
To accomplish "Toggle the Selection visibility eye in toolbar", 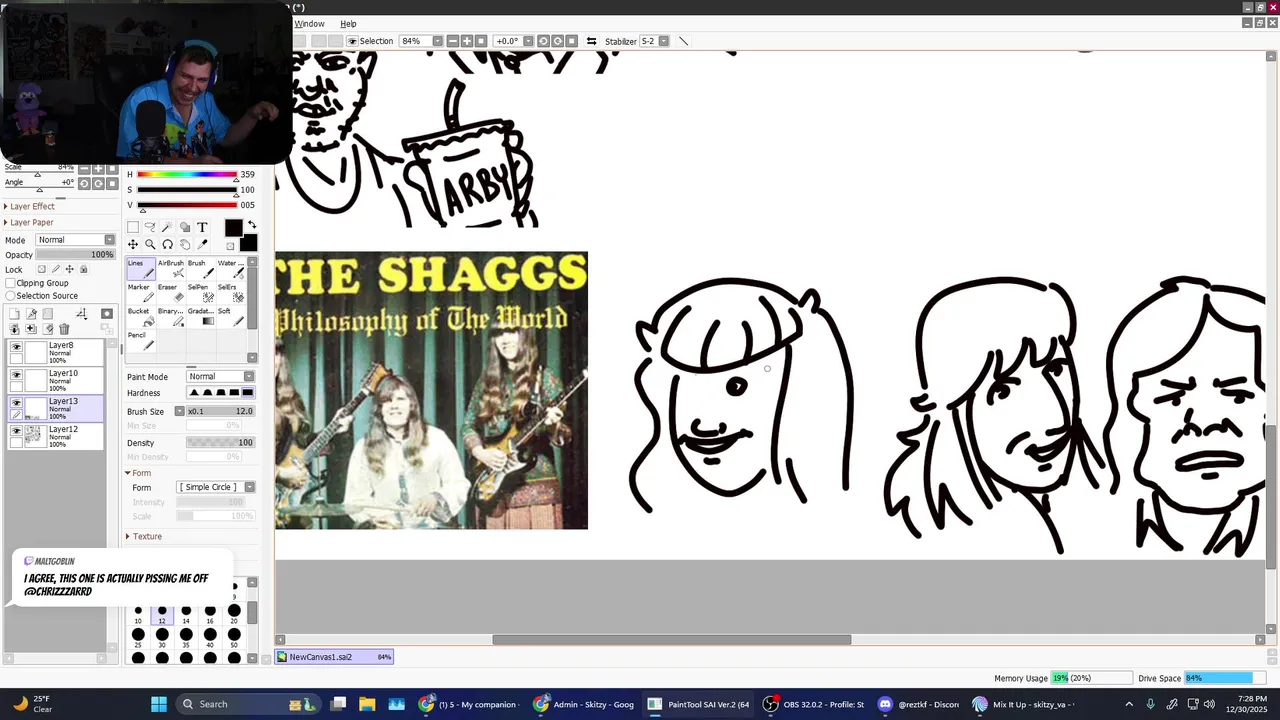I will [352, 41].
